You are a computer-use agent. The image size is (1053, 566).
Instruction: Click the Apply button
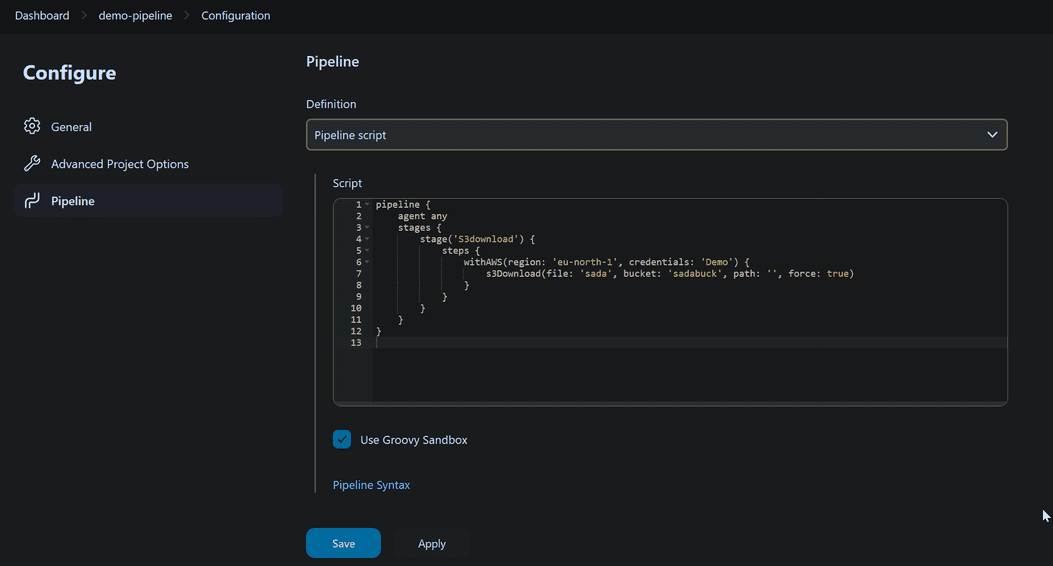pos(432,543)
